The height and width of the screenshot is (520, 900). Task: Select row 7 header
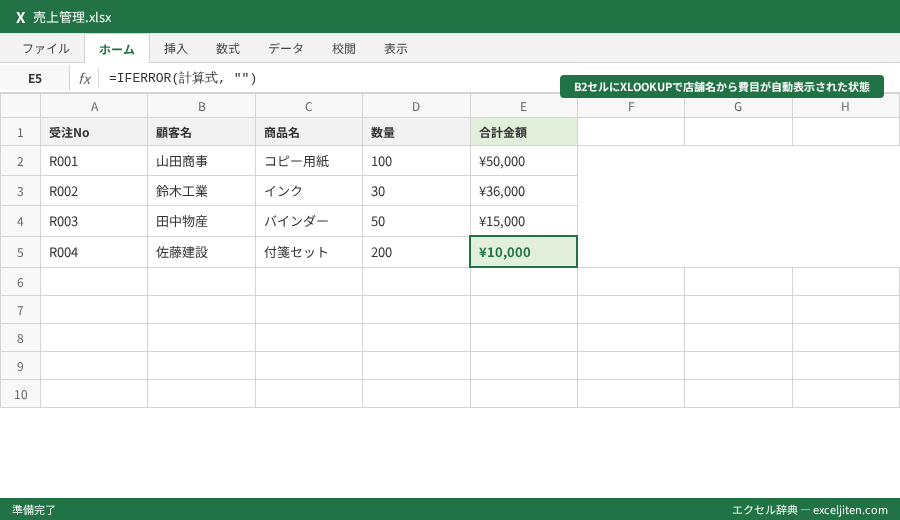point(20,311)
